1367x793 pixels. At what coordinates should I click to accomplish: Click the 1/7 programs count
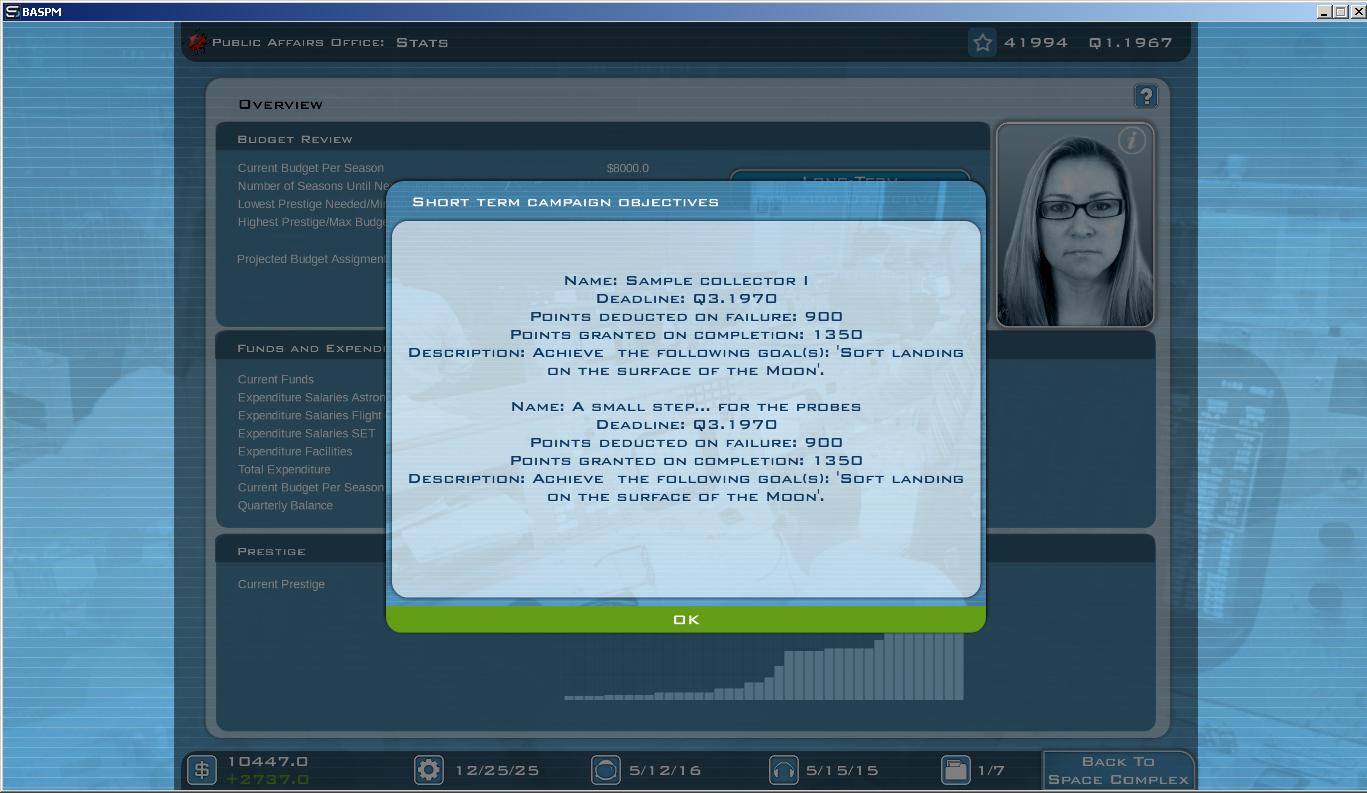(x=991, y=771)
